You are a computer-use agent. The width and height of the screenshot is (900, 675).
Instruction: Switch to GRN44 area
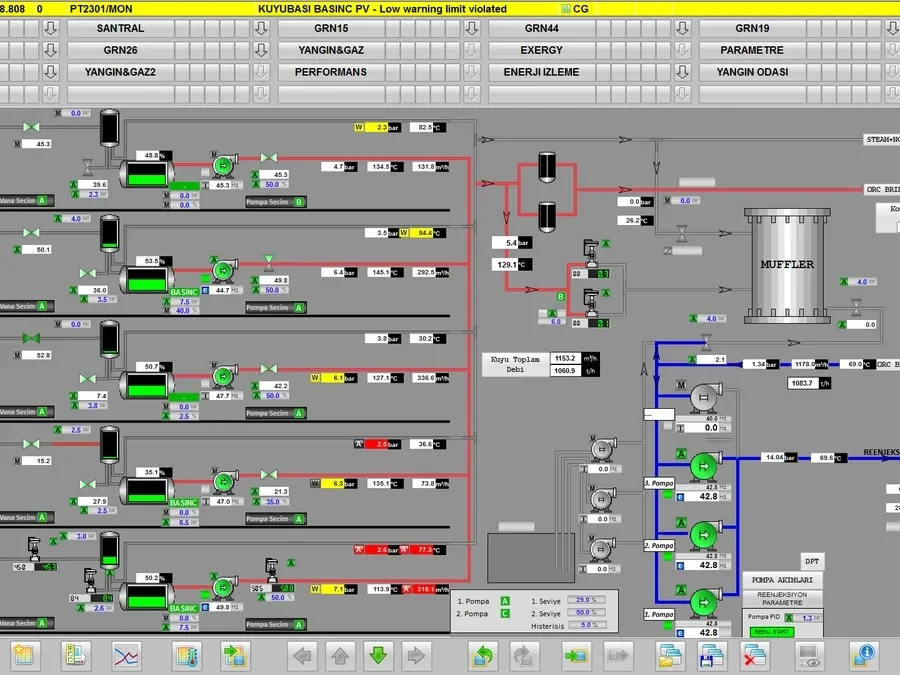[542, 28]
